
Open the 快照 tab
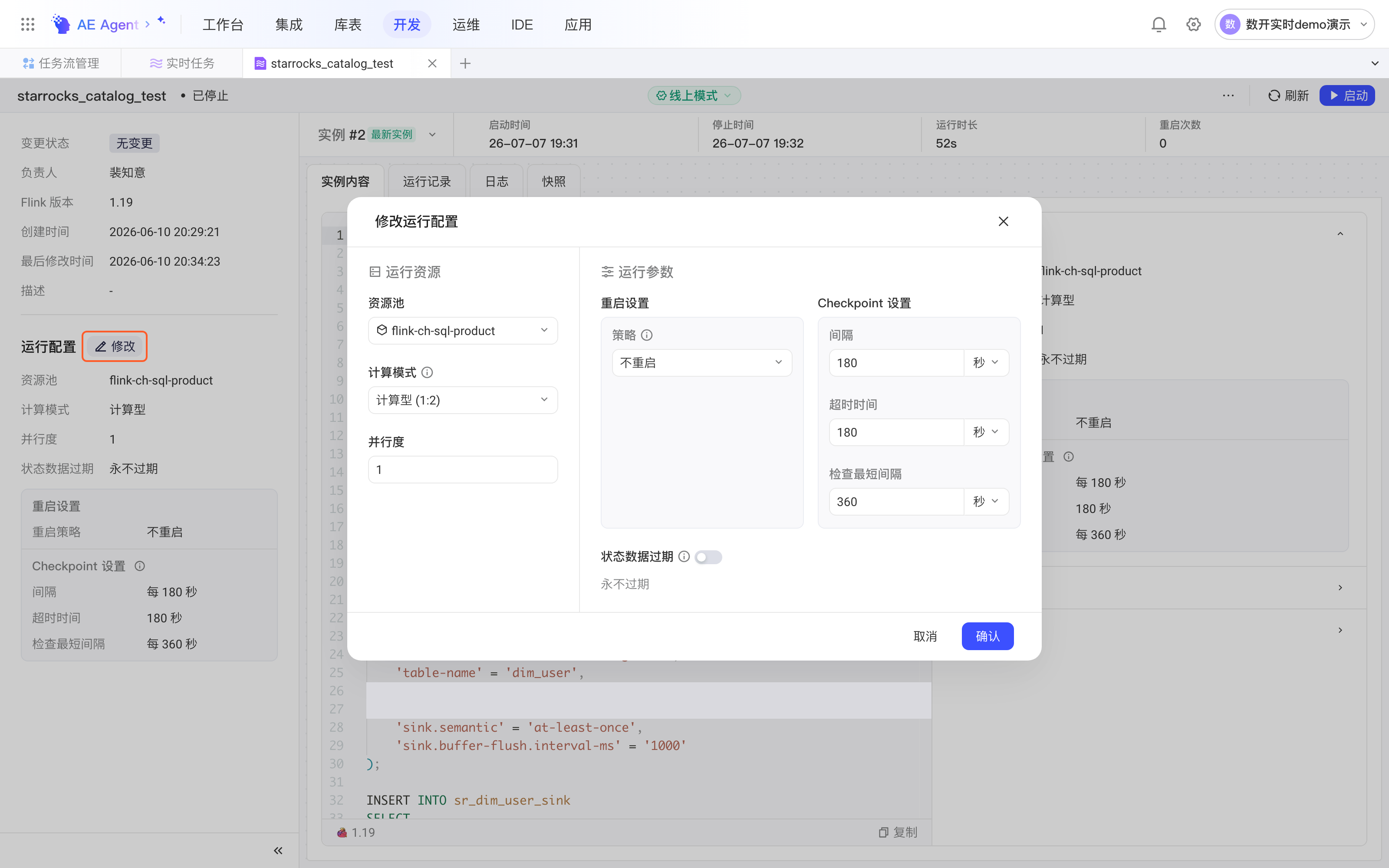click(553, 181)
